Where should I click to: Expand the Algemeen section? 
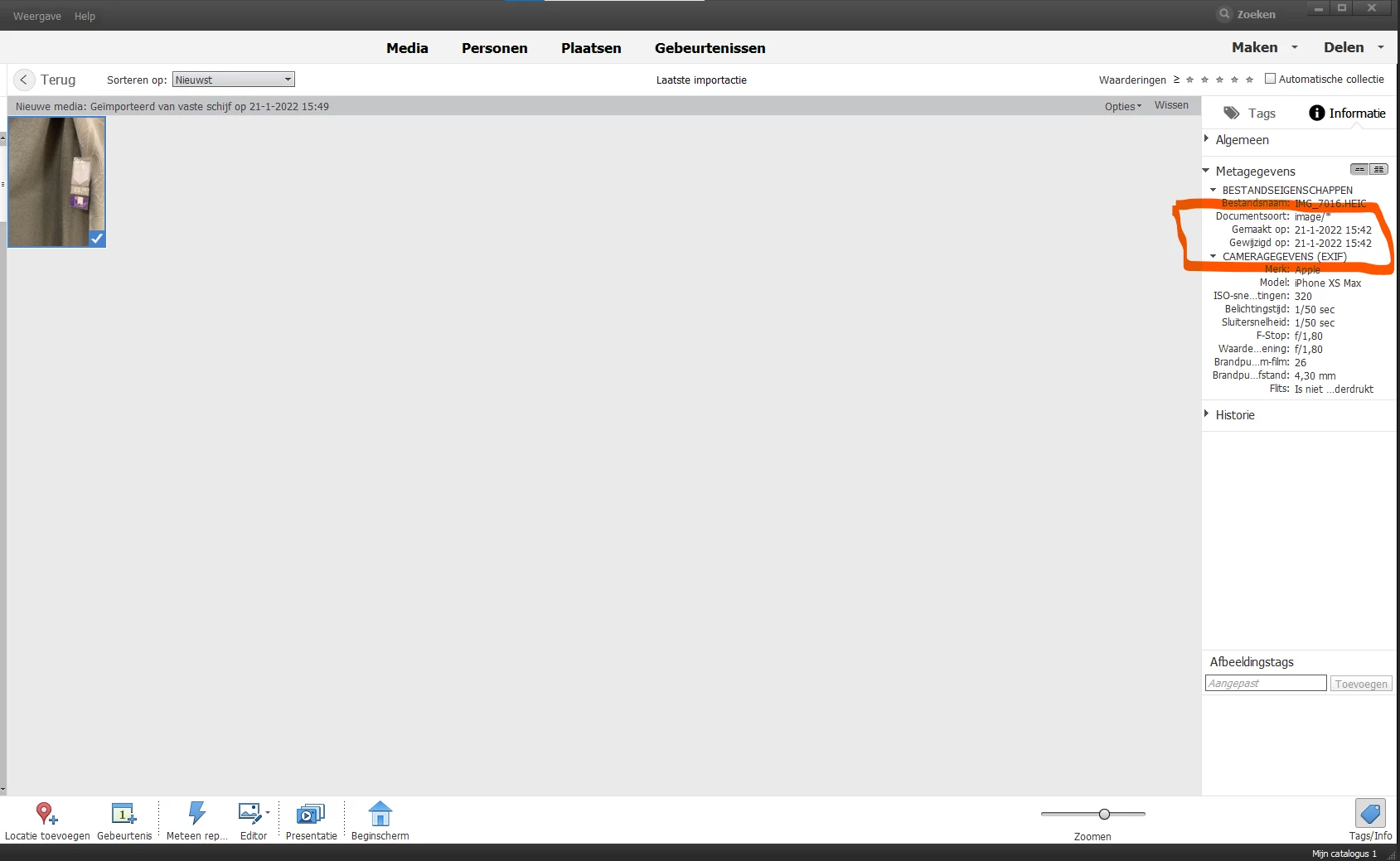[1207, 139]
